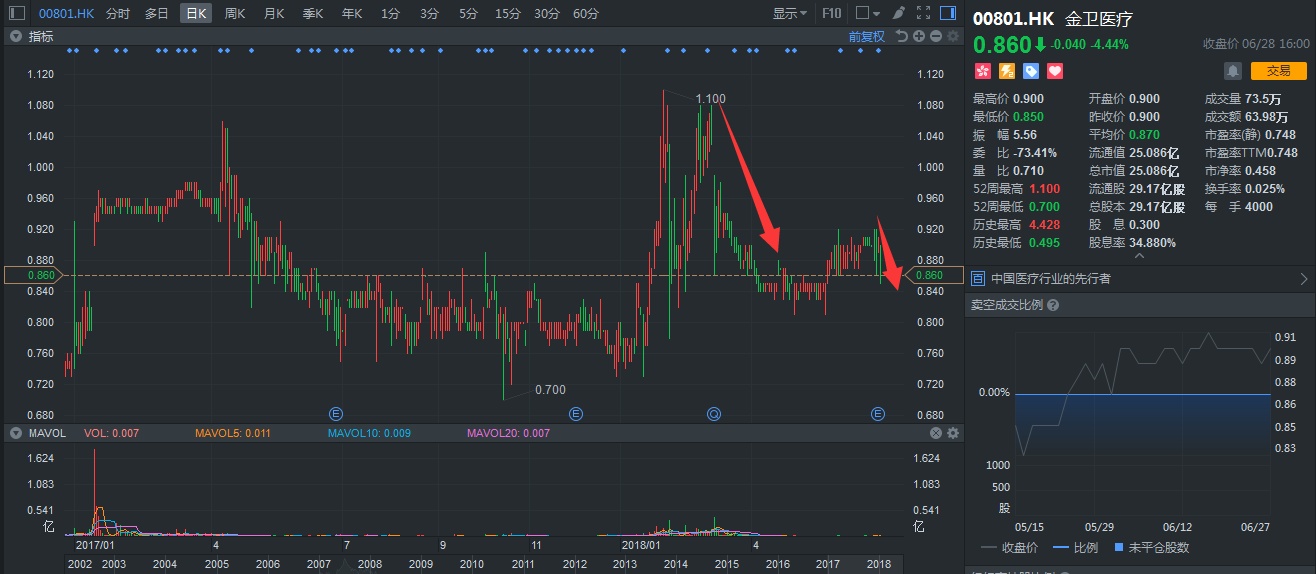Close the MAVOL indicator panel
This screenshot has height=574, width=1316.
coord(936,433)
